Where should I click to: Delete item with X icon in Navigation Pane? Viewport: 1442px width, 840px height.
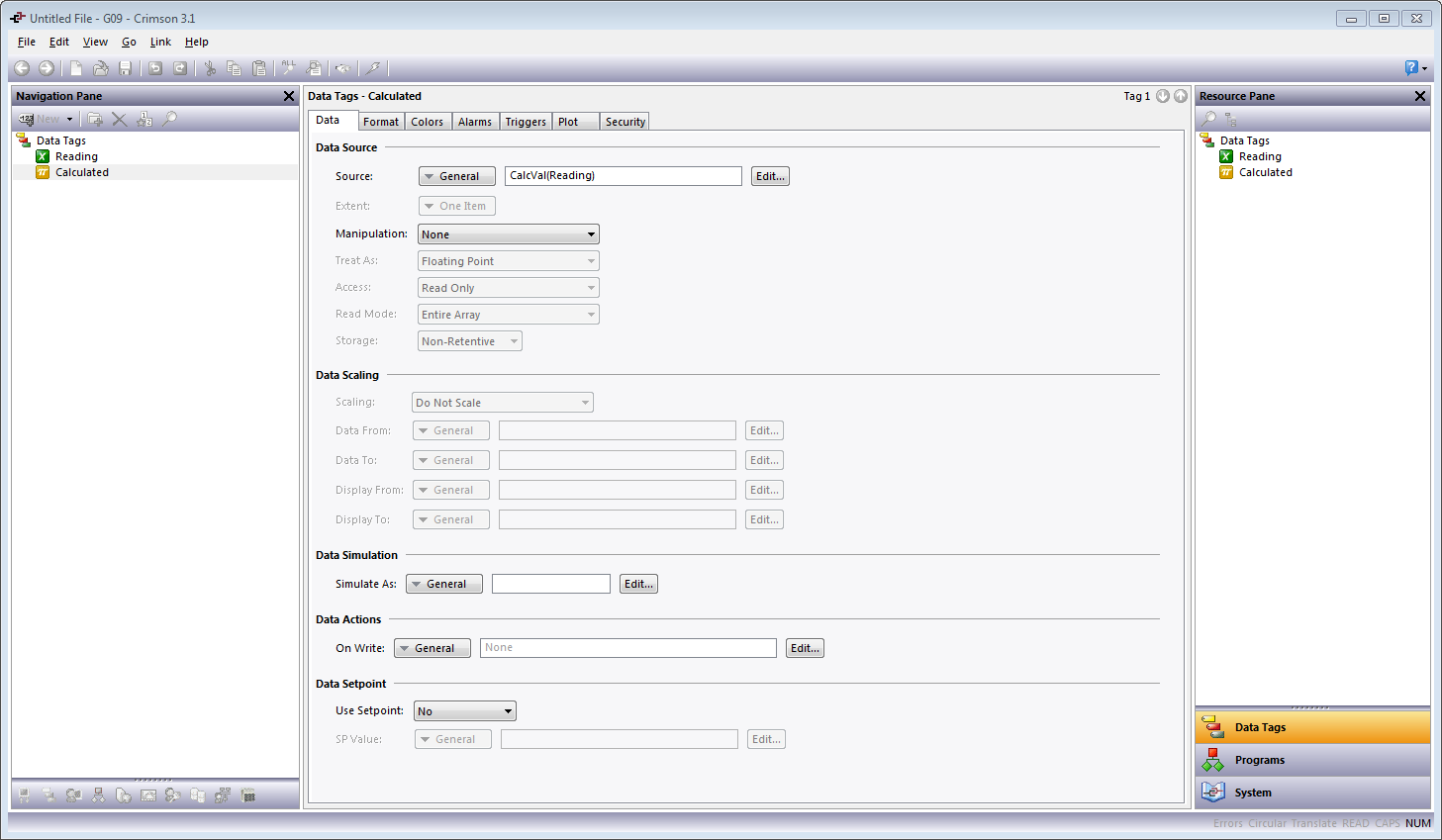pyautogui.click(x=119, y=119)
